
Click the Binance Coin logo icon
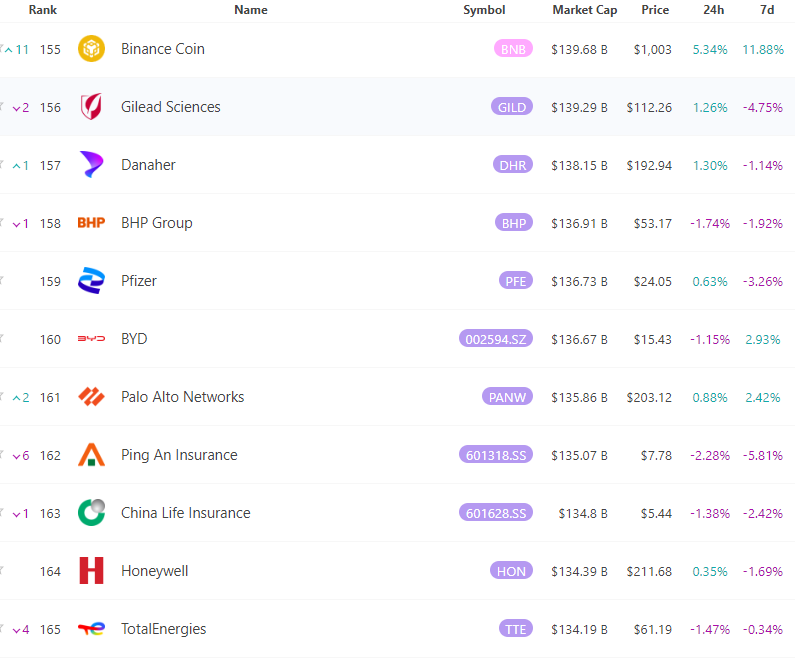[91, 49]
